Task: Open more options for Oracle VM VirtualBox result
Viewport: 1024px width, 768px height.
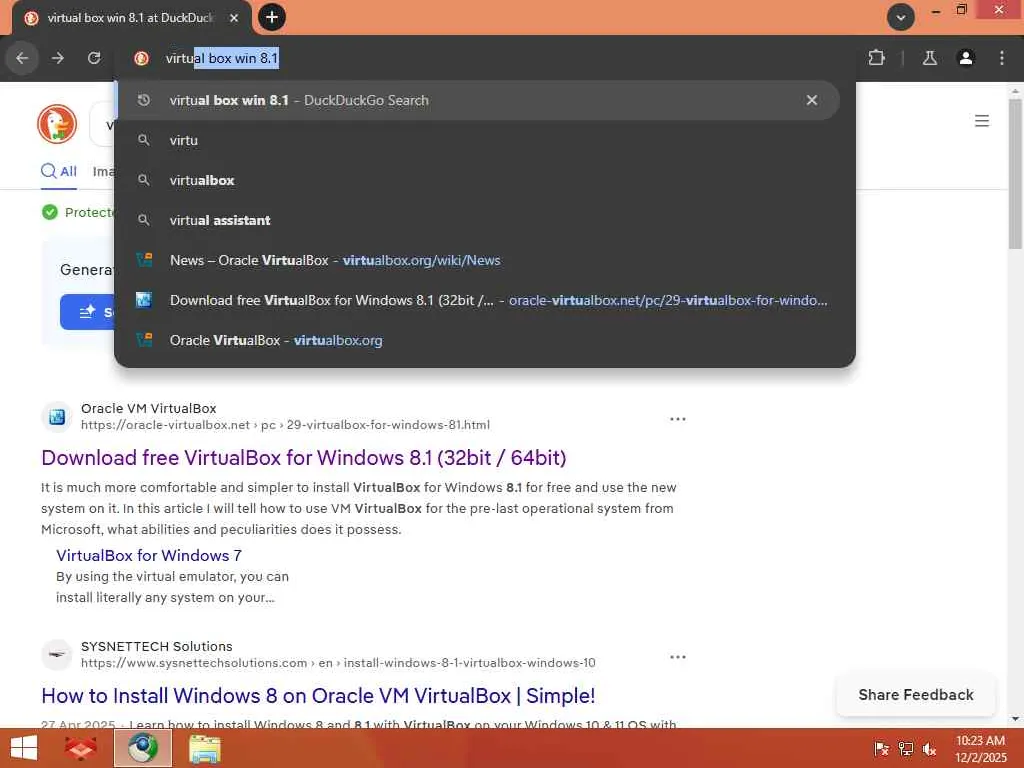Action: click(x=678, y=419)
